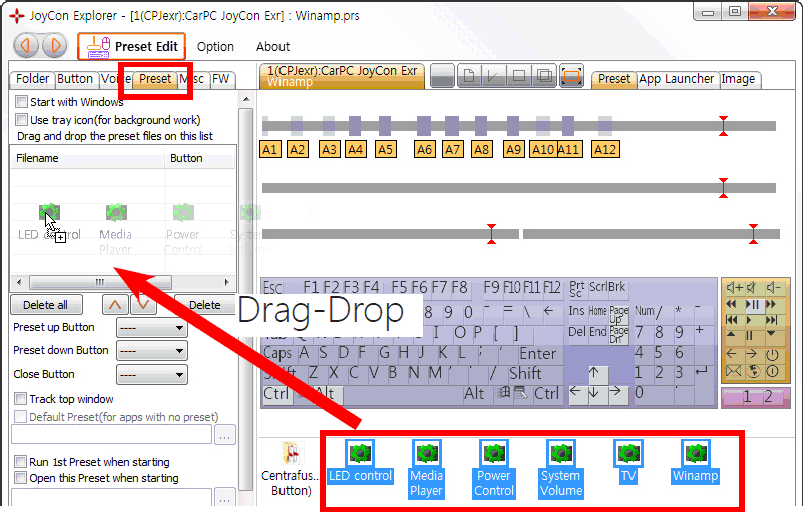Click the pink panel button labeled 1
Screen dimensions: 803x512
tap(747, 397)
